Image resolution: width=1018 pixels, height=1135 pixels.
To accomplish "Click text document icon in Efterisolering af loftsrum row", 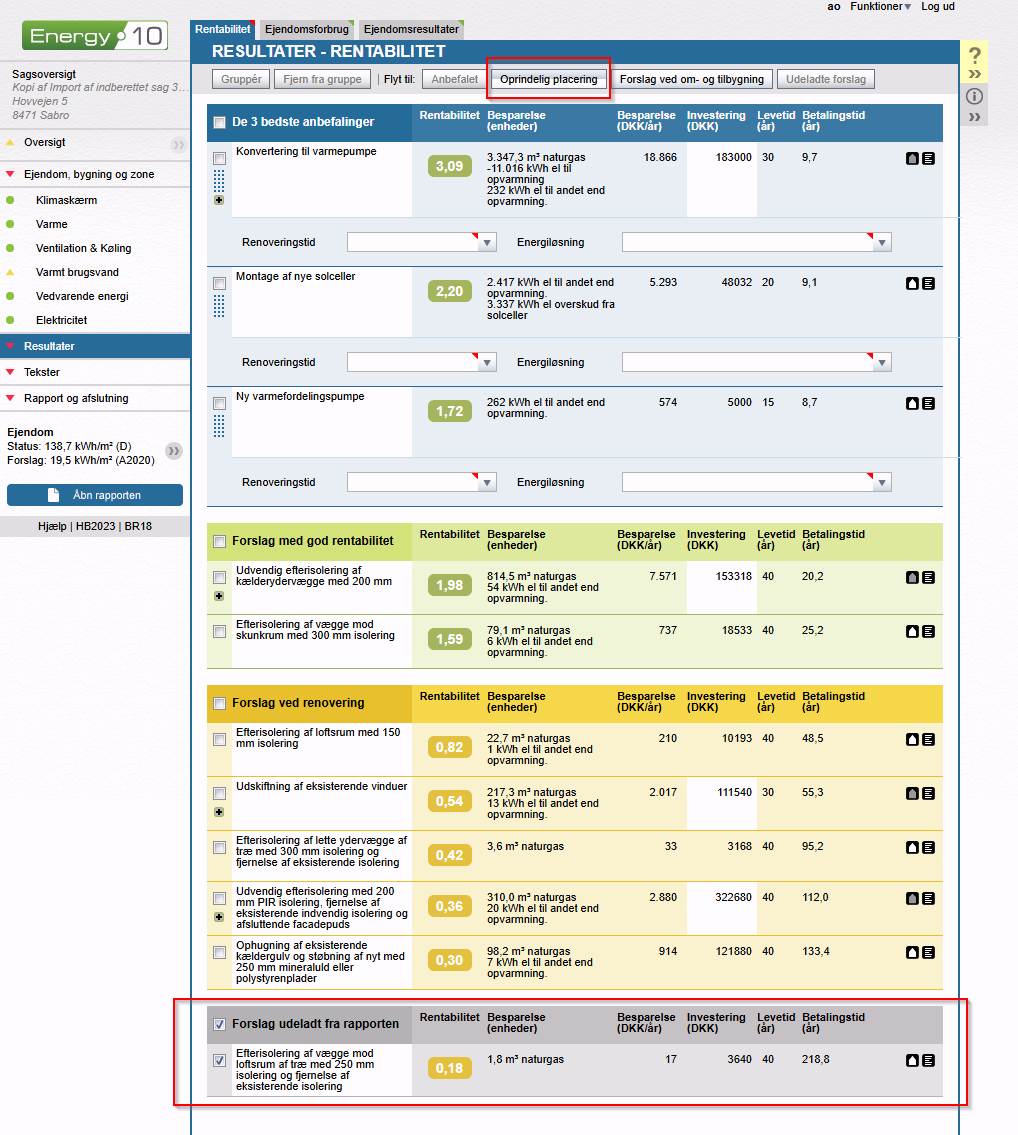I will [928, 739].
